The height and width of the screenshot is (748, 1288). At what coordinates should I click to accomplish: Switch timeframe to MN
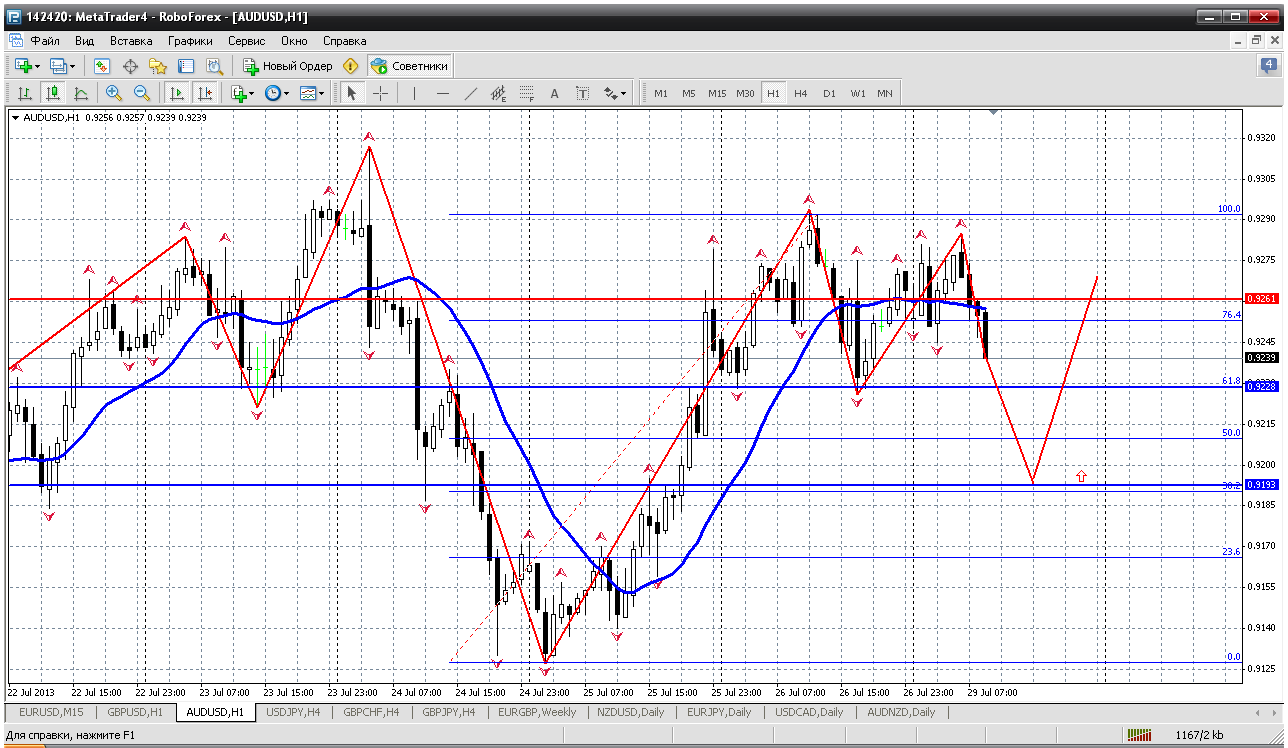click(885, 93)
